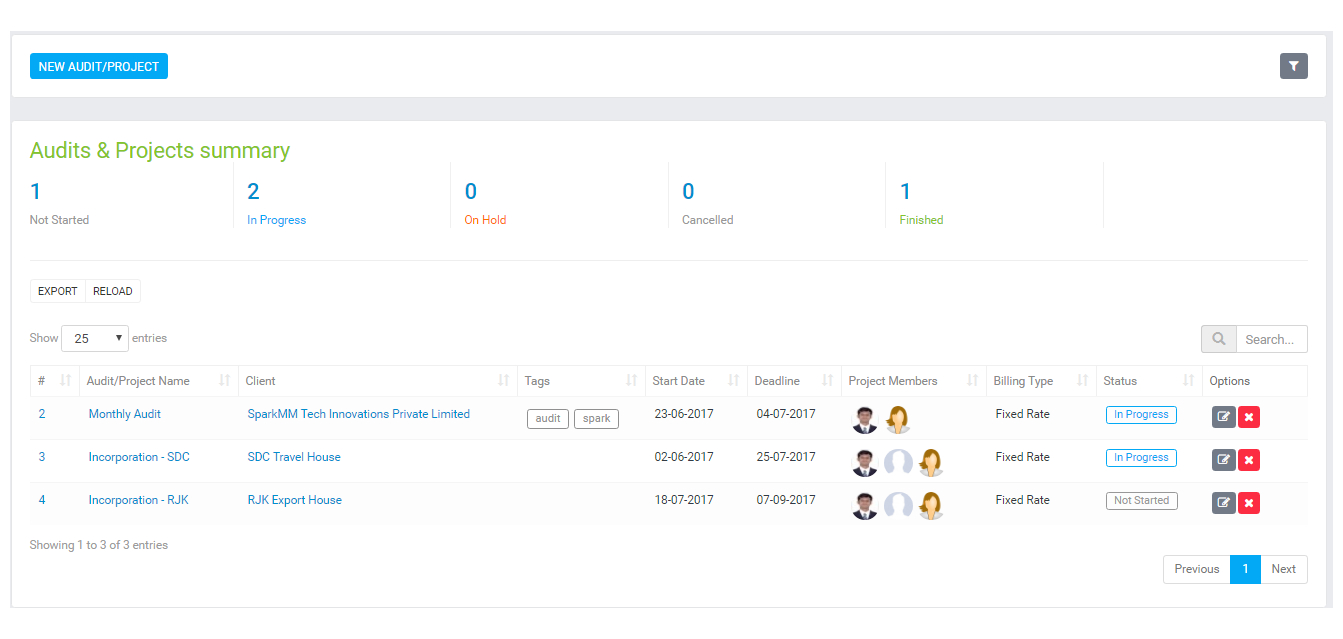Type in the Search field

[x=1270, y=339]
